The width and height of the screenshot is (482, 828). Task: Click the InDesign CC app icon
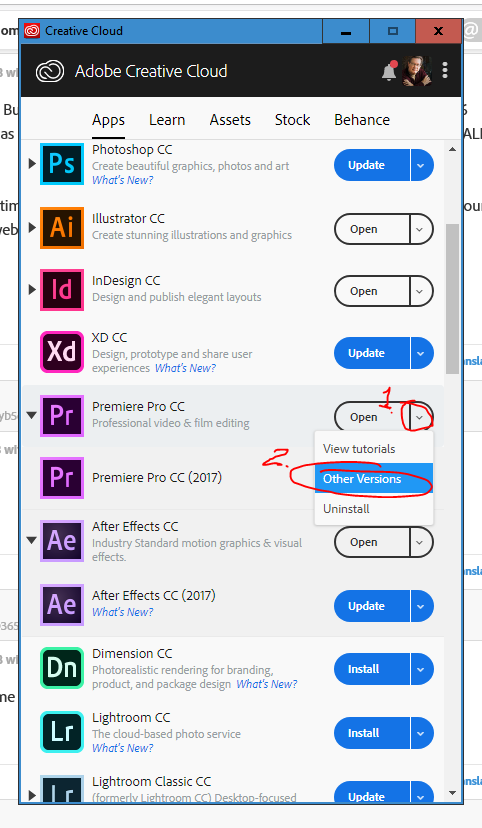pos(62,290)
